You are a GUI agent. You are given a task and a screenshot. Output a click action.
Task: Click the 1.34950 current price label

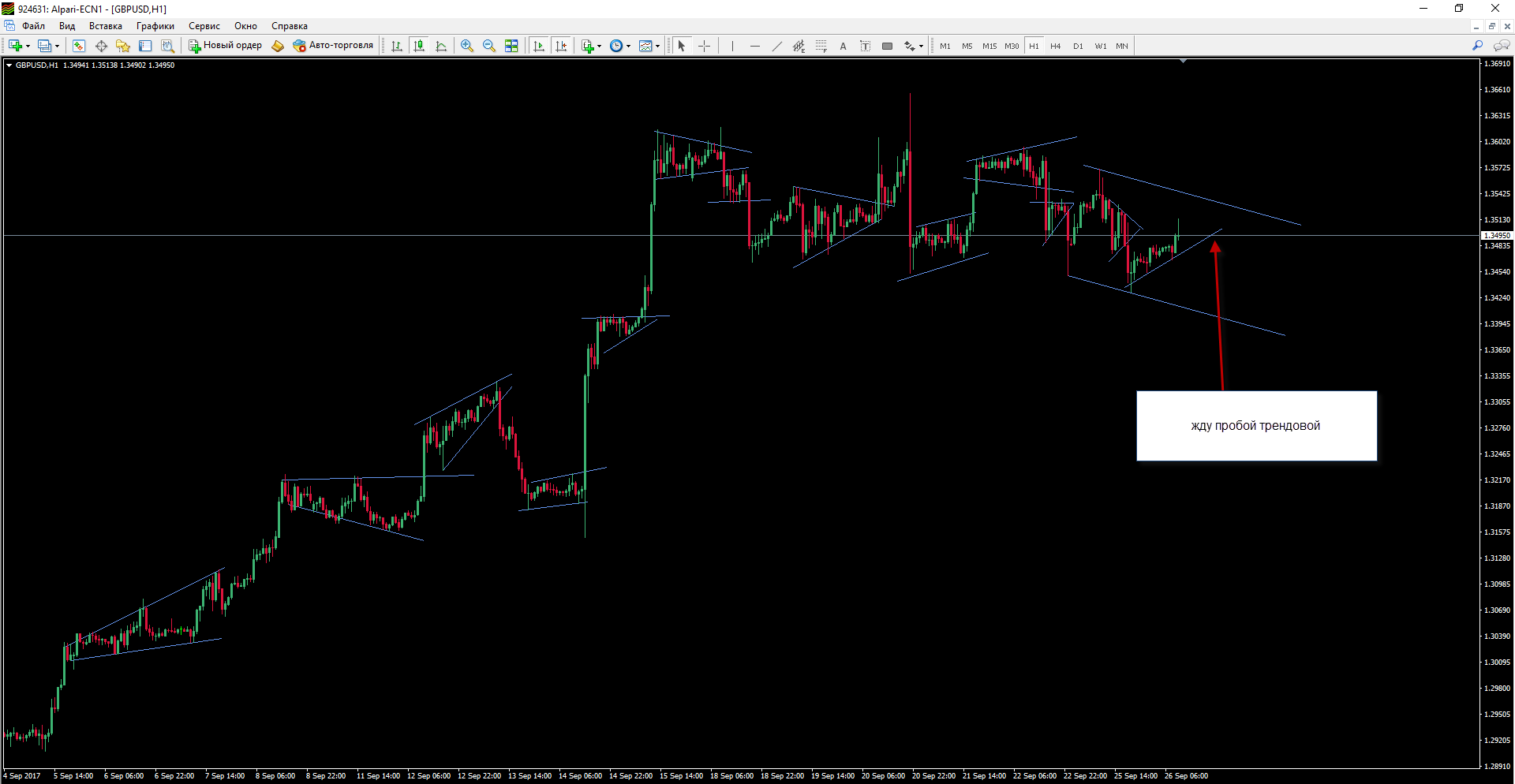(1497, 235)
